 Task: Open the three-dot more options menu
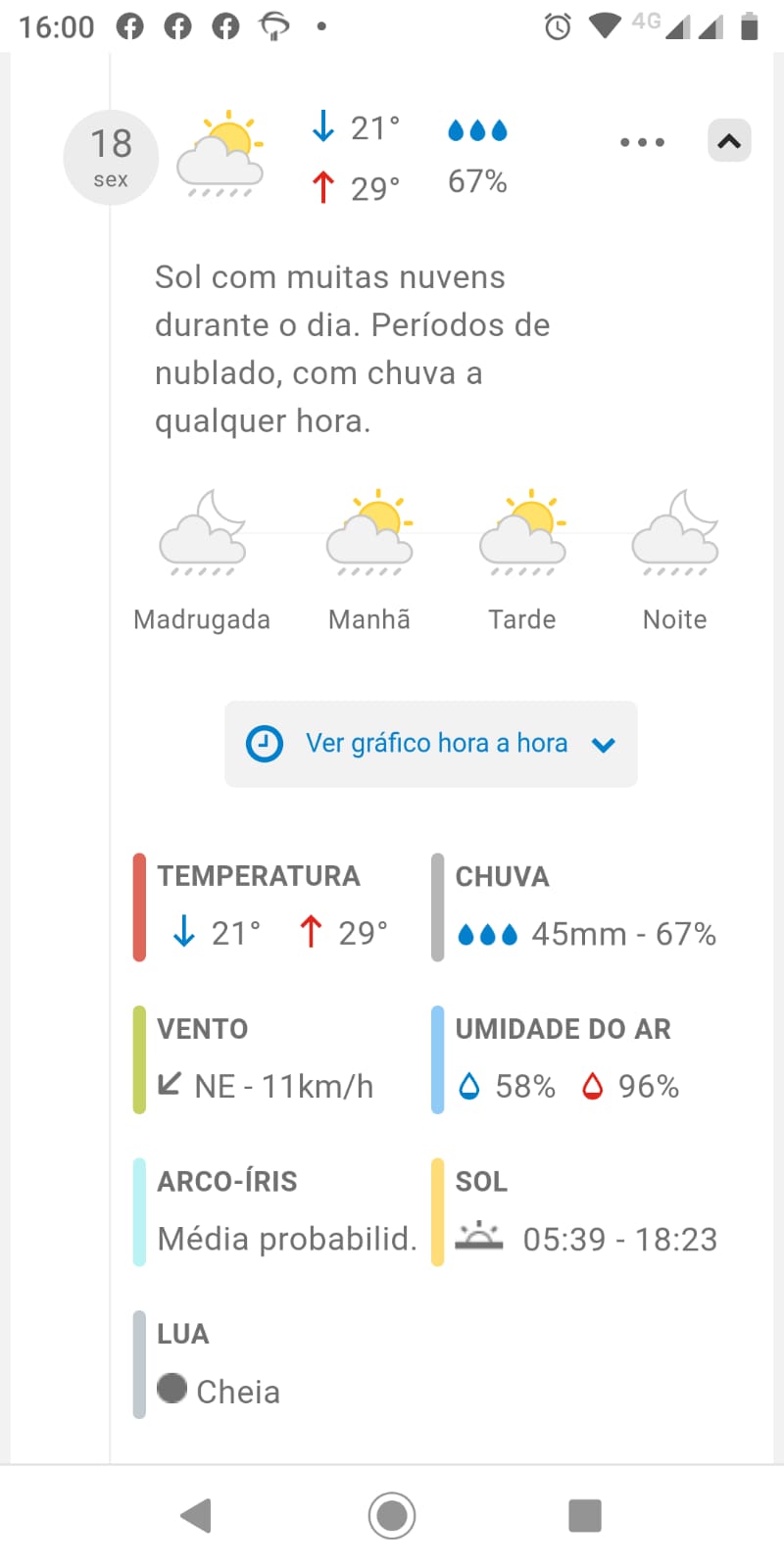point(642,142)
